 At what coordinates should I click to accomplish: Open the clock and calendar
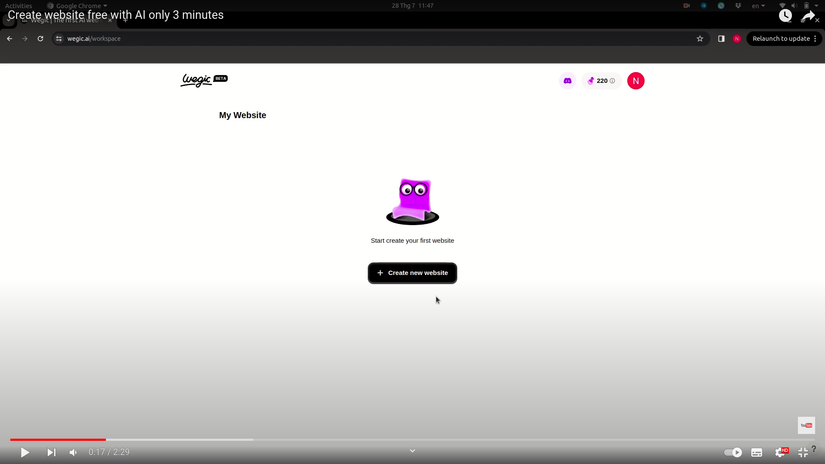[x=412, y=5]
